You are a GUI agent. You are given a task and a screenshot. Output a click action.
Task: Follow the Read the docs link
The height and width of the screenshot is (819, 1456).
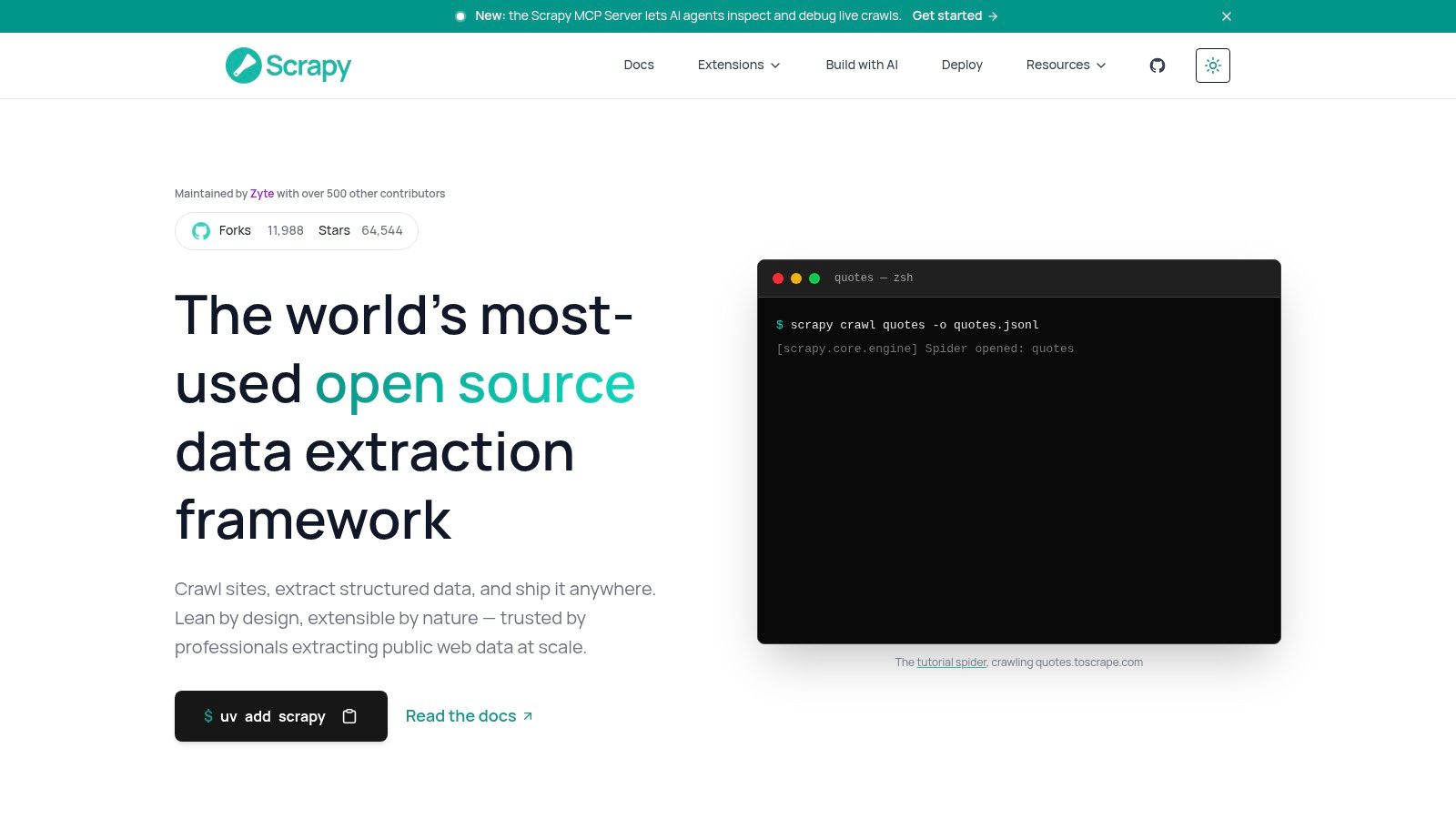pos(470,716)
